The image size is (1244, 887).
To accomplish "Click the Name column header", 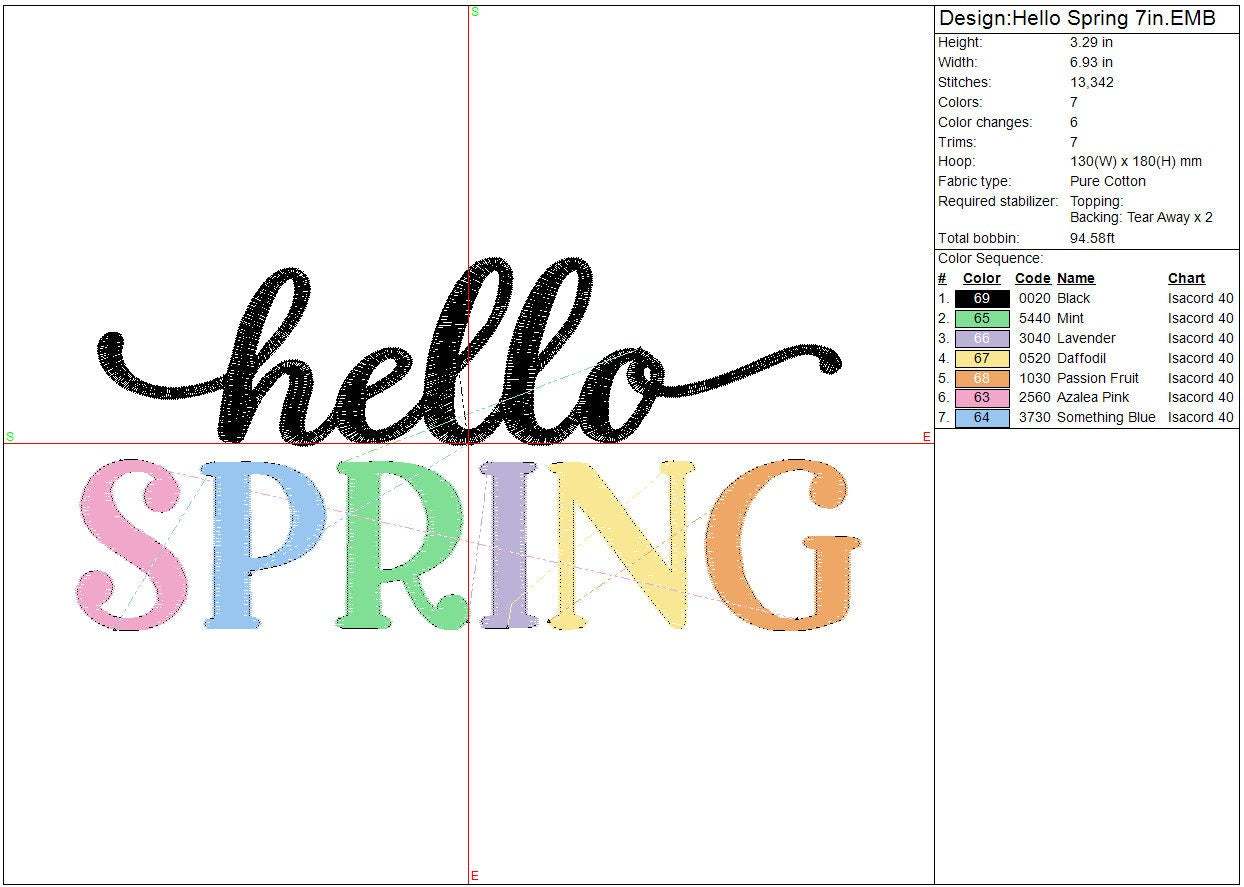I will [x=1075, y=278].
